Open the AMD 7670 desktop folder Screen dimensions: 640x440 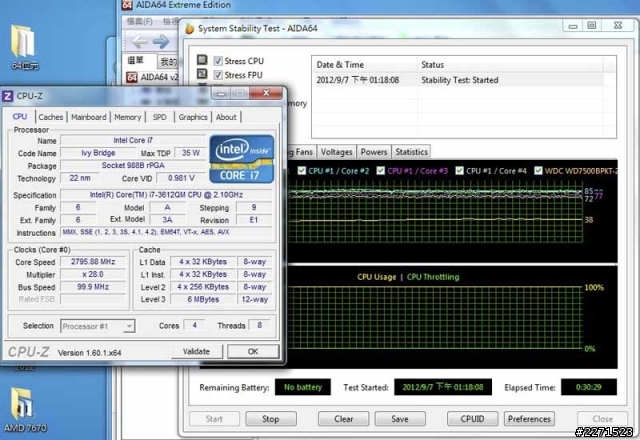pos(24,408)
